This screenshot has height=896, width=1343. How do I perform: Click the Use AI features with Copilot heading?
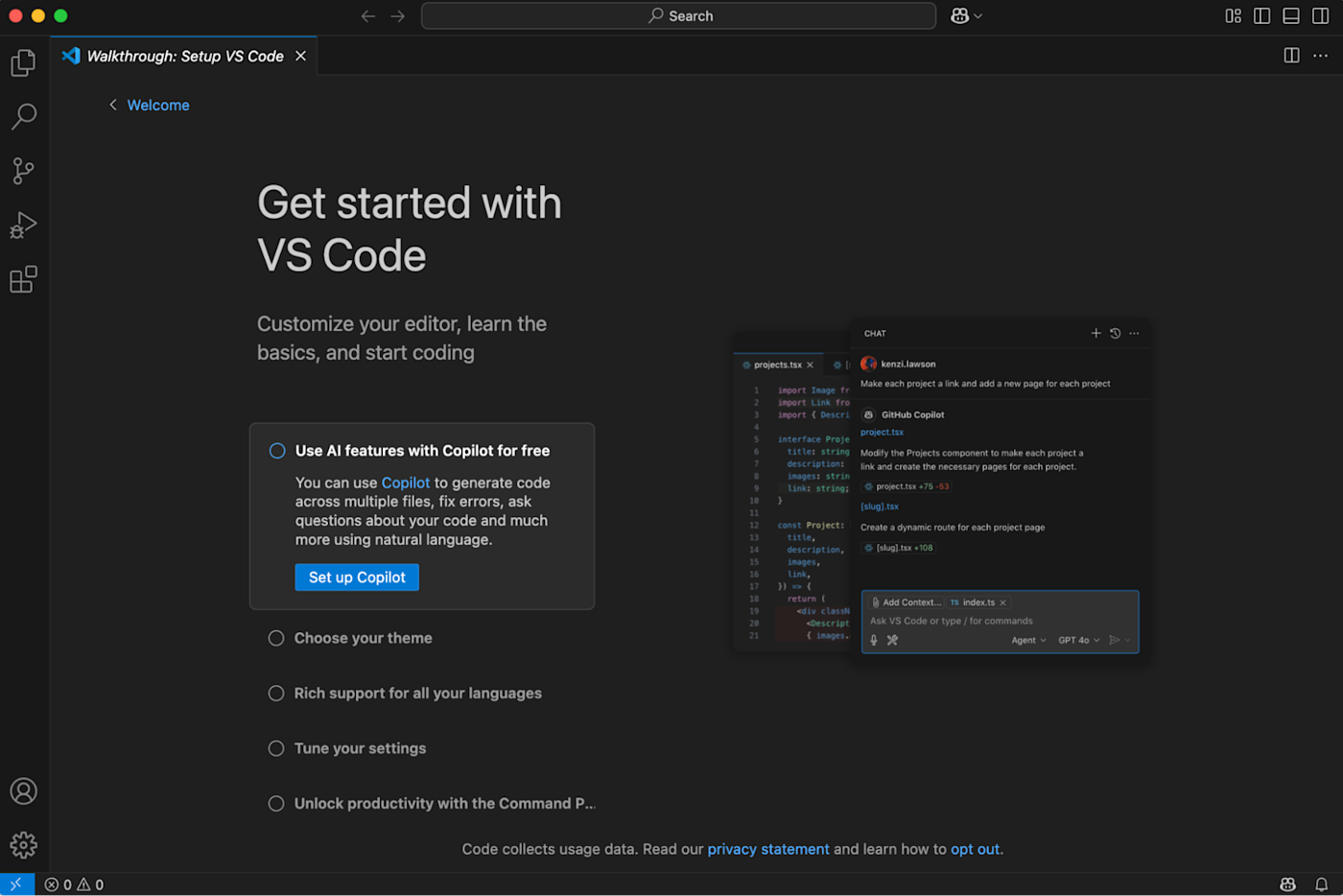[x=423, y=451]
